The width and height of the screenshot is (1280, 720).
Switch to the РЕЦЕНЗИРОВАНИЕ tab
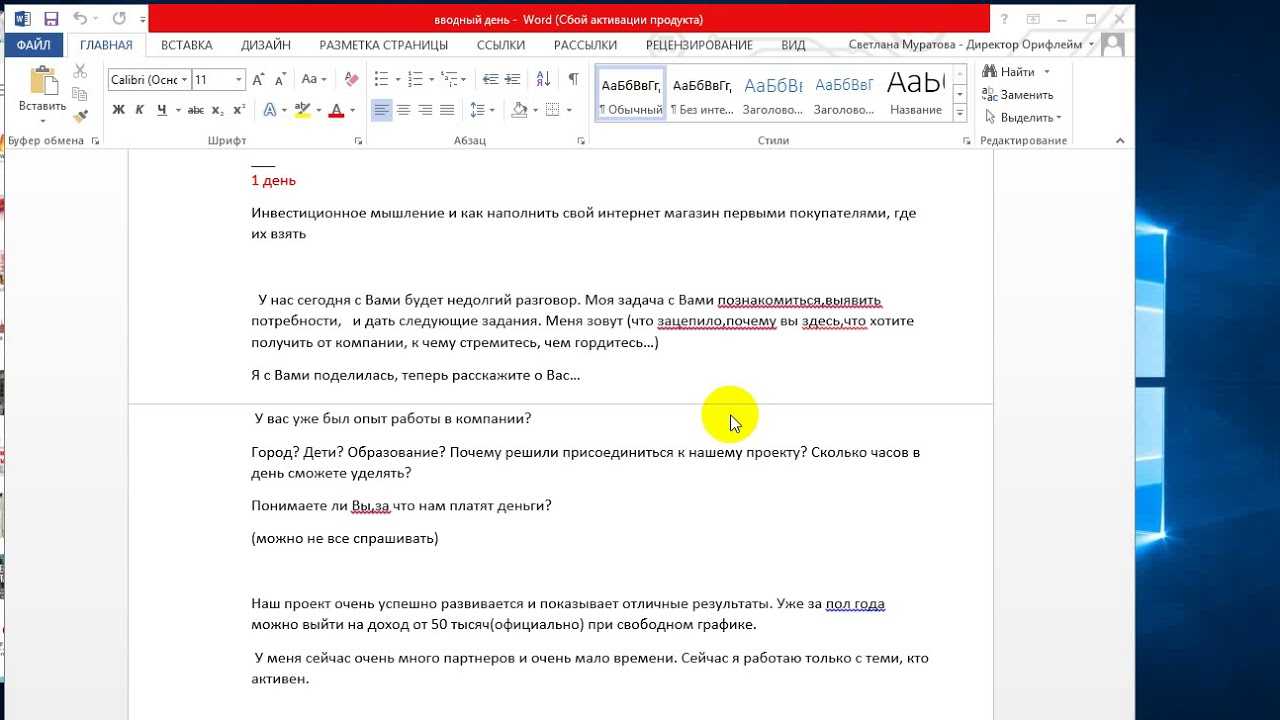pos(699,45)
